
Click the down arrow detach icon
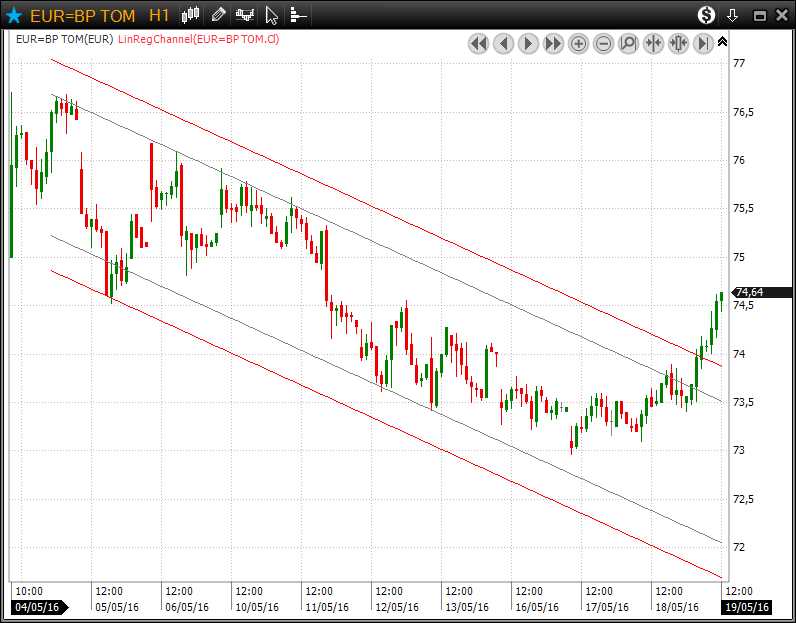coord(733,15)
